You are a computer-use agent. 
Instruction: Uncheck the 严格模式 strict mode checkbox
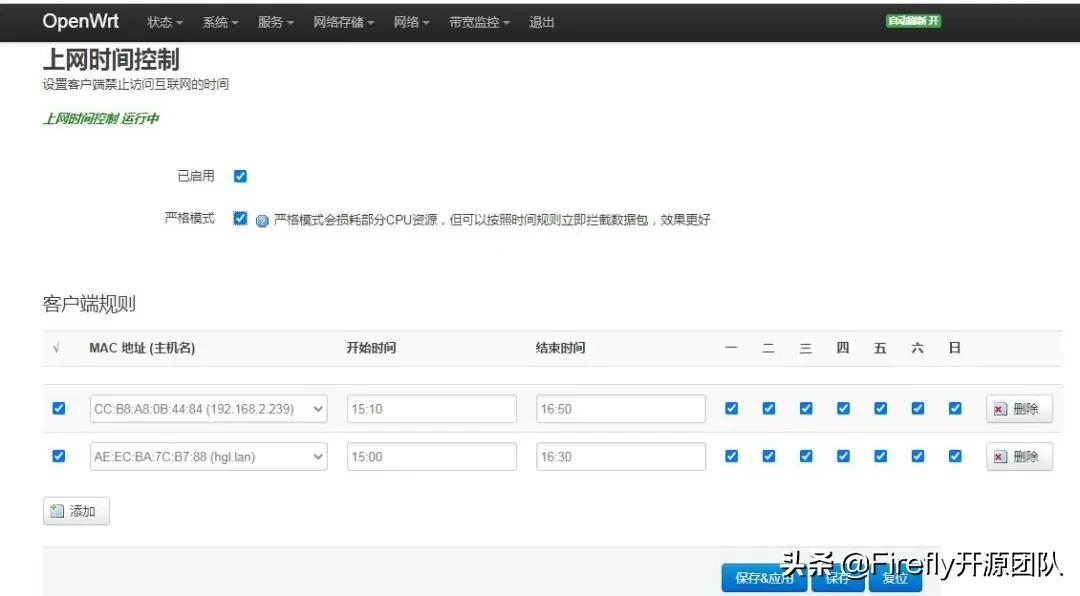pyautogui.click(x=240, y=219)
